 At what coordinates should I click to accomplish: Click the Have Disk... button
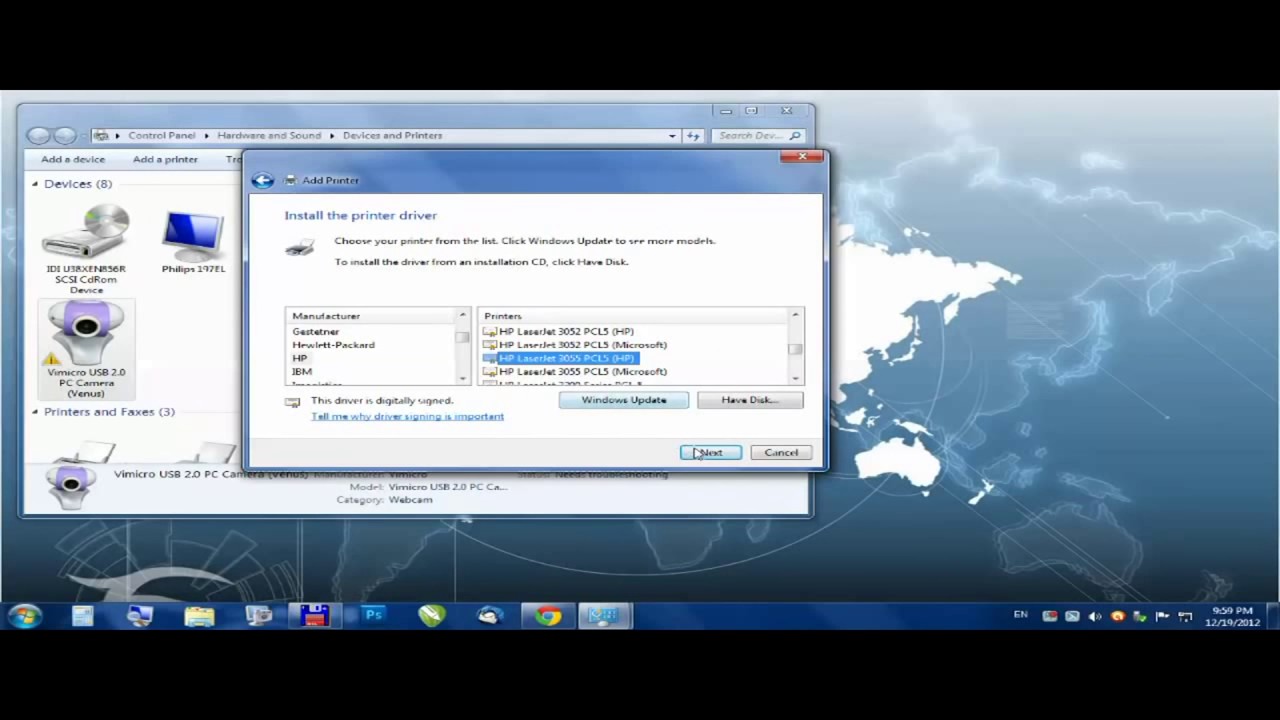[749, 400]
